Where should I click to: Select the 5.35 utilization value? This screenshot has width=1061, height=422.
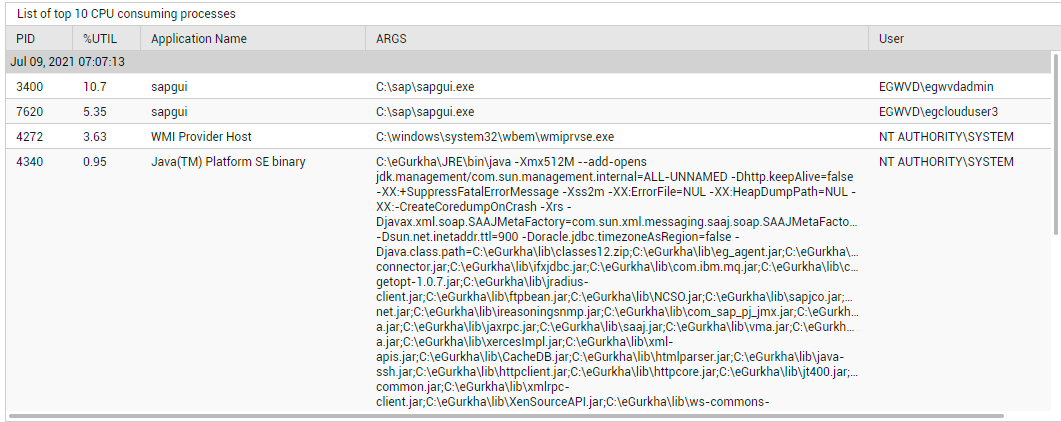coord(94,112)
